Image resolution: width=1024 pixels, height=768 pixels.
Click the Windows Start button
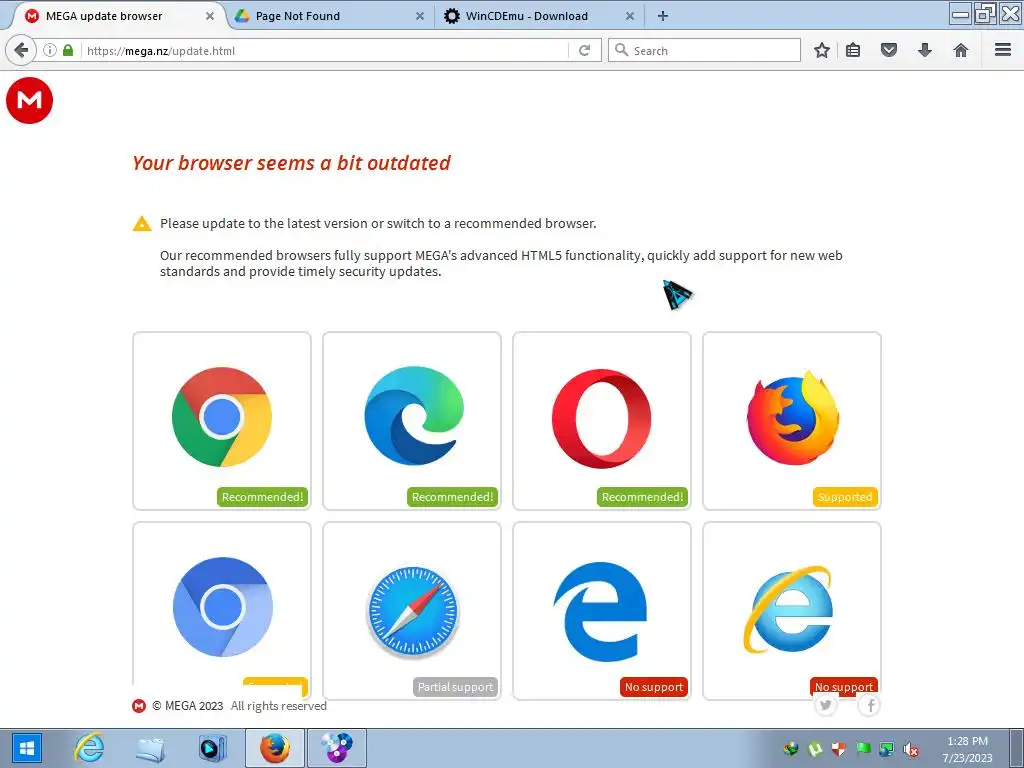[x=26, y=748]
